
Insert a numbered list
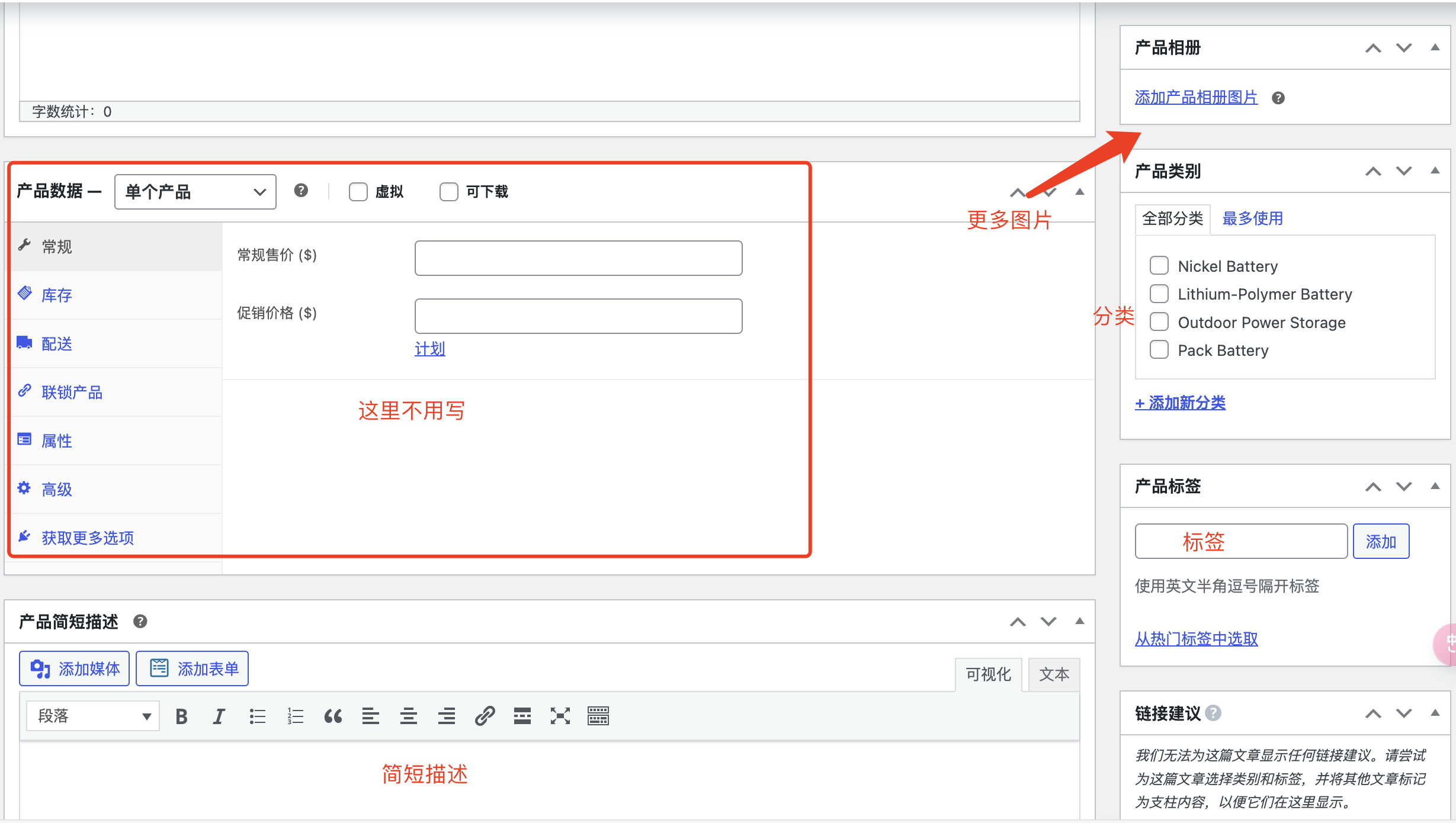(x=295, y=716)
